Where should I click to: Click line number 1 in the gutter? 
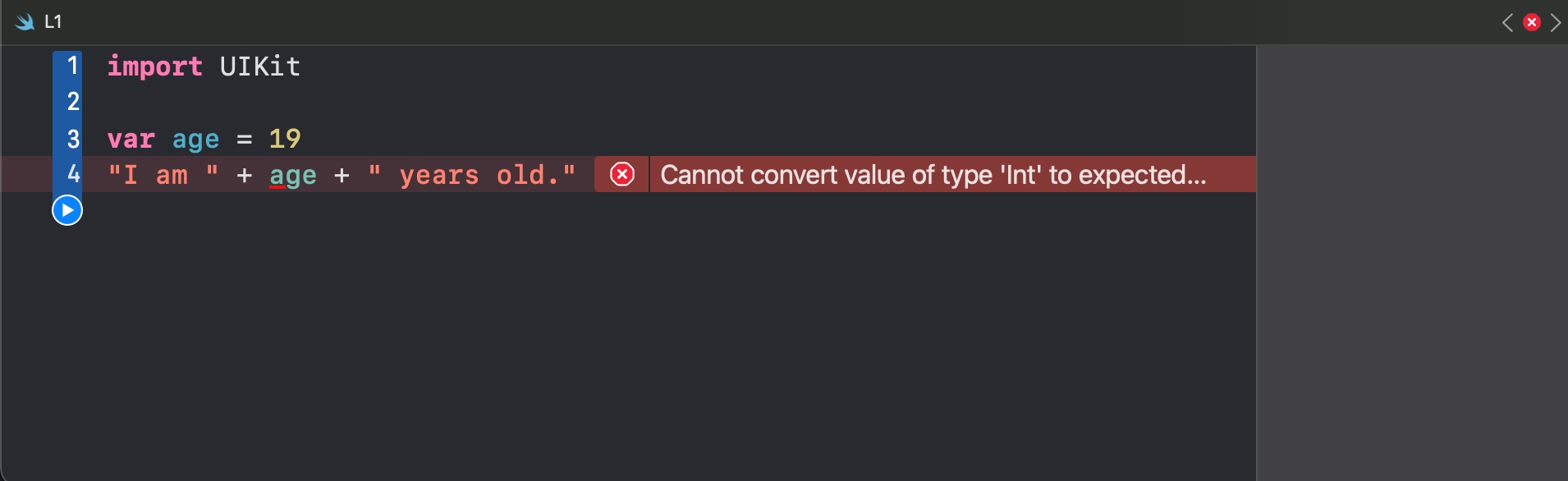pos(72,66)
